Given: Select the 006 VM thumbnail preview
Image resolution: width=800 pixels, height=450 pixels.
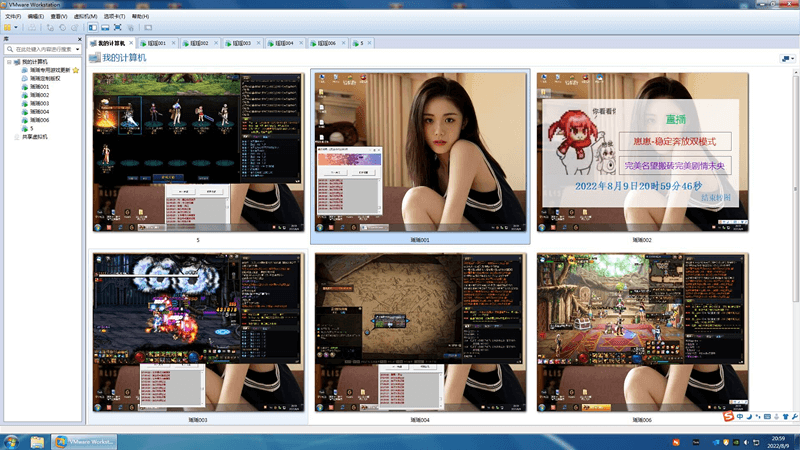Looking at the screenshot, I should pyautogui.click(x=642, y=332).
